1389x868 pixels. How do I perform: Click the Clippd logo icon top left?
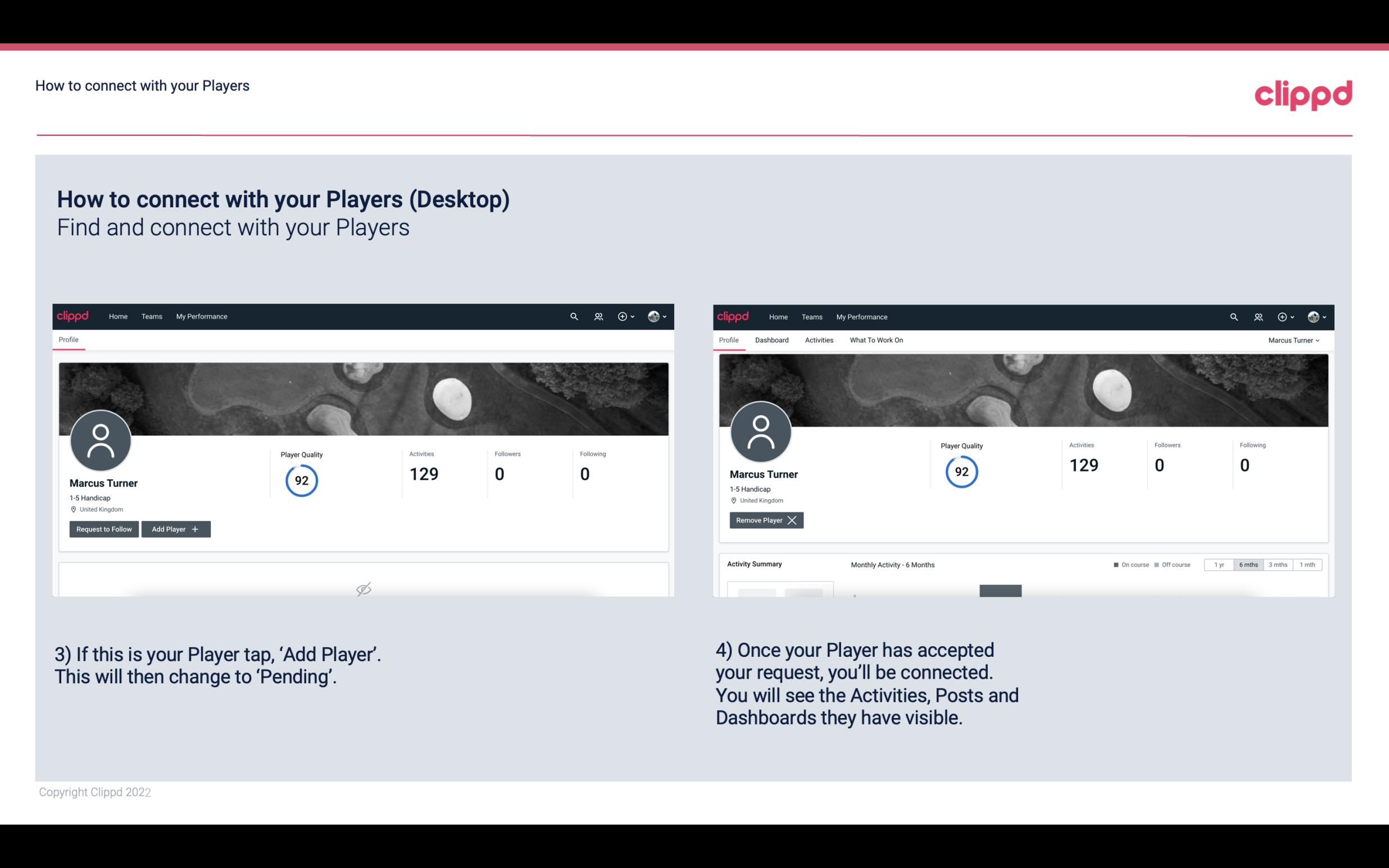pos(73,316)
